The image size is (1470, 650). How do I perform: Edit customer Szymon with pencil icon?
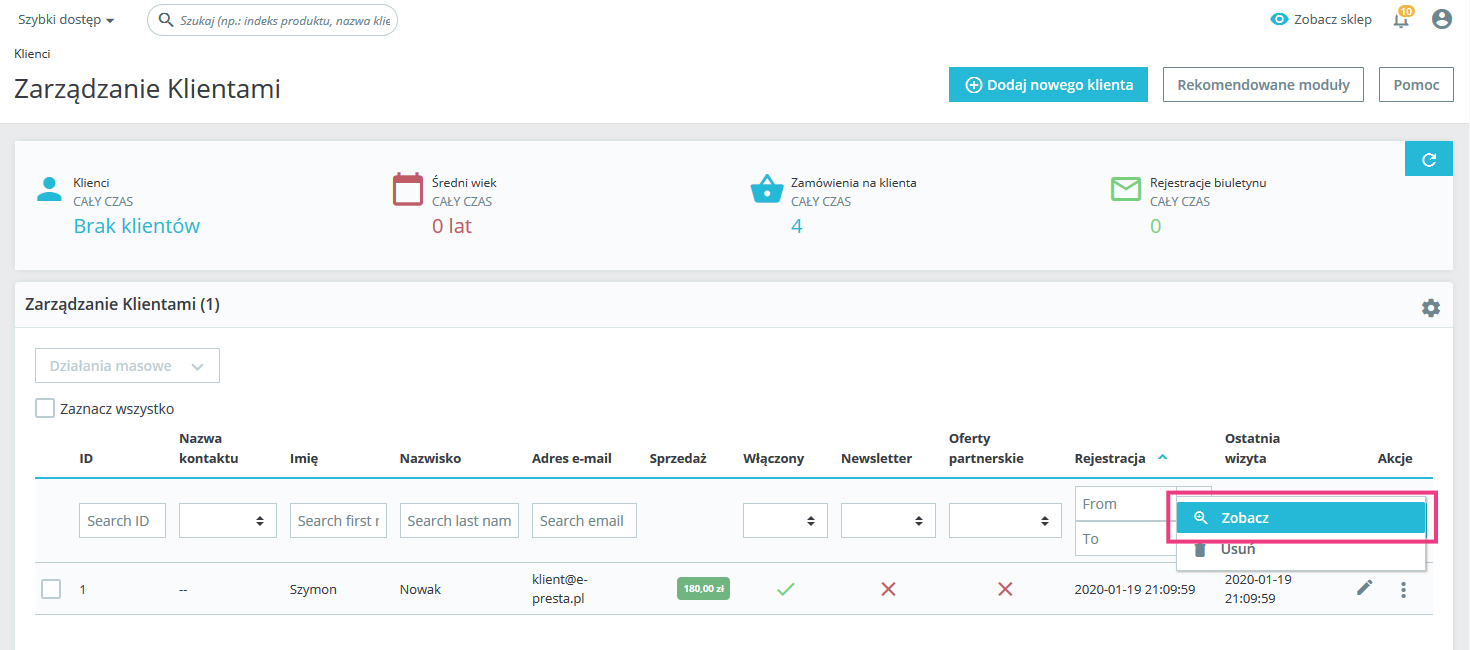click(1364, 589)
